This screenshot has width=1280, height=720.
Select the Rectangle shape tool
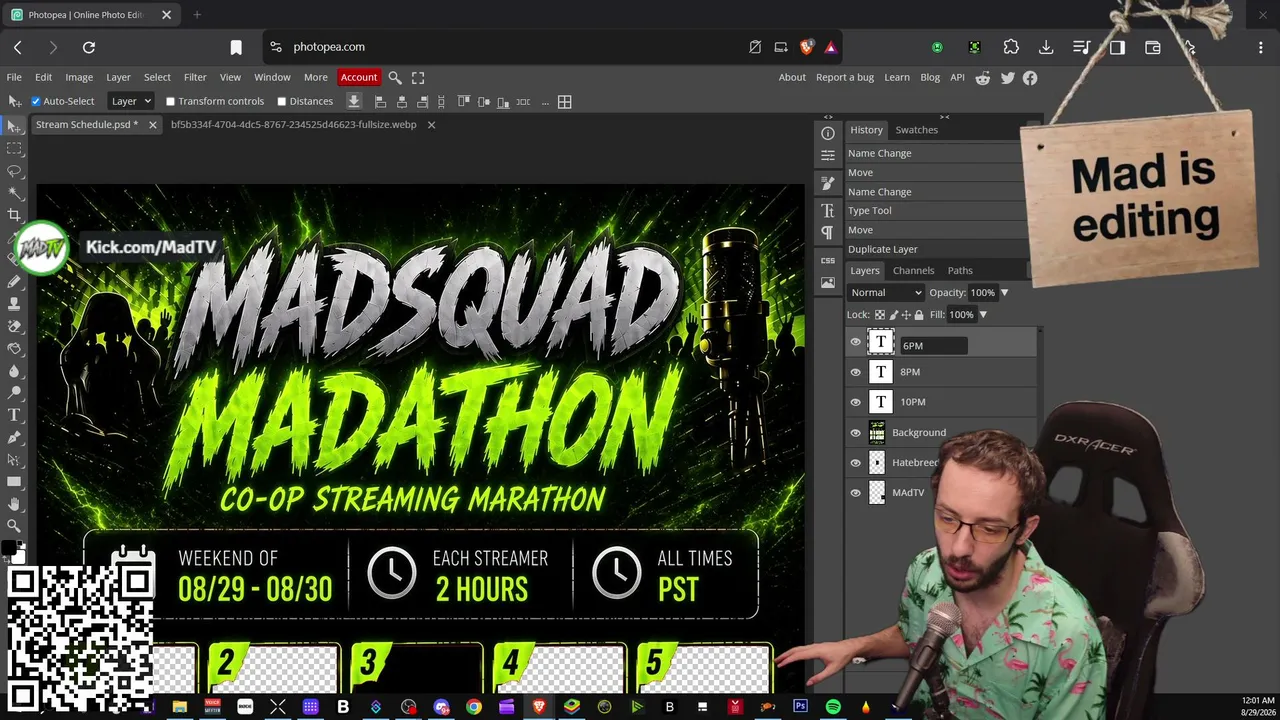click(14, 481)
